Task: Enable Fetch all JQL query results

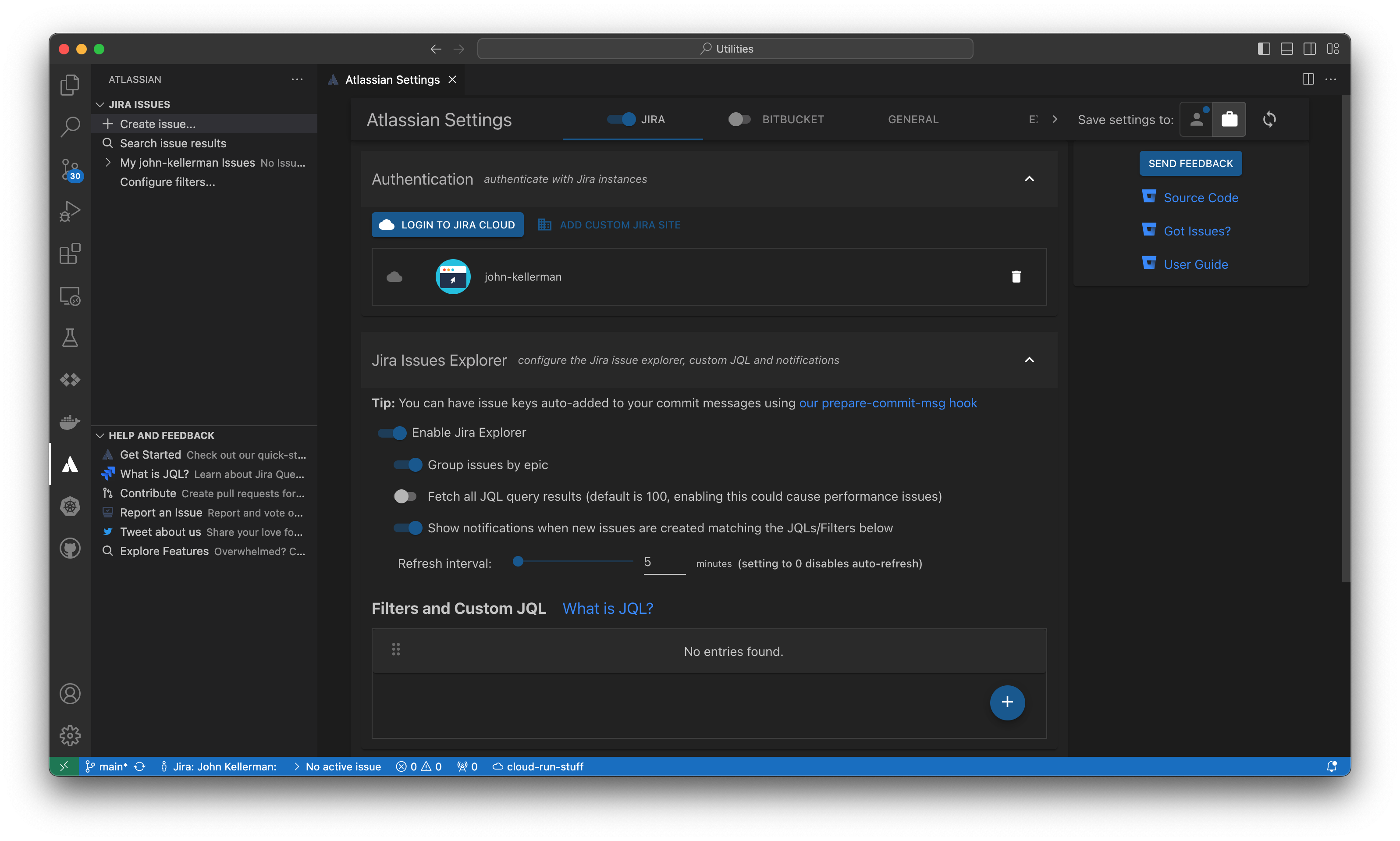Action: tap(405, 496)
